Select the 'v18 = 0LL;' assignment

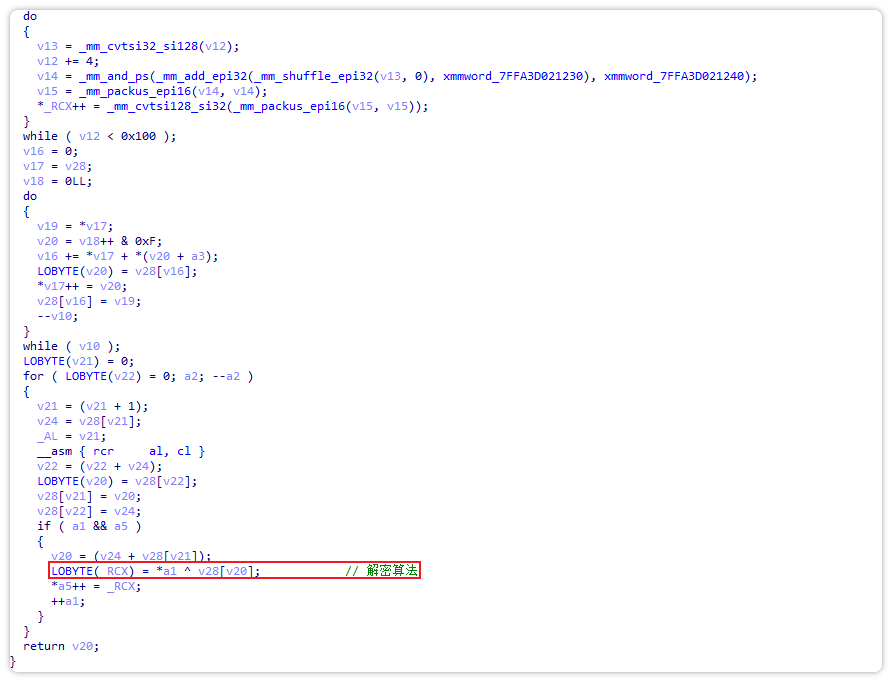pos(57,181)
